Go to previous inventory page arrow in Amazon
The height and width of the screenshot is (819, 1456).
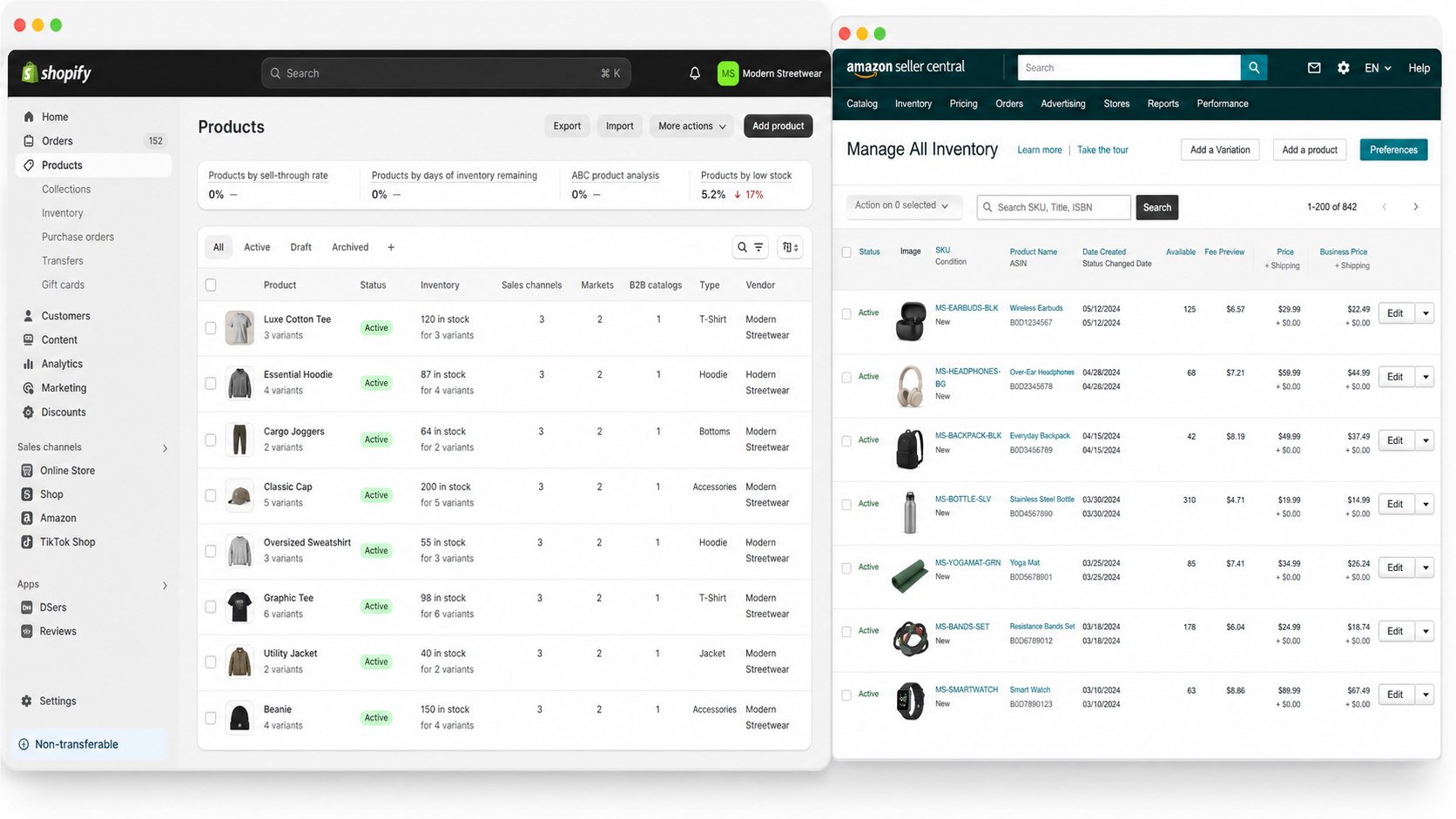click(1385, 207)
